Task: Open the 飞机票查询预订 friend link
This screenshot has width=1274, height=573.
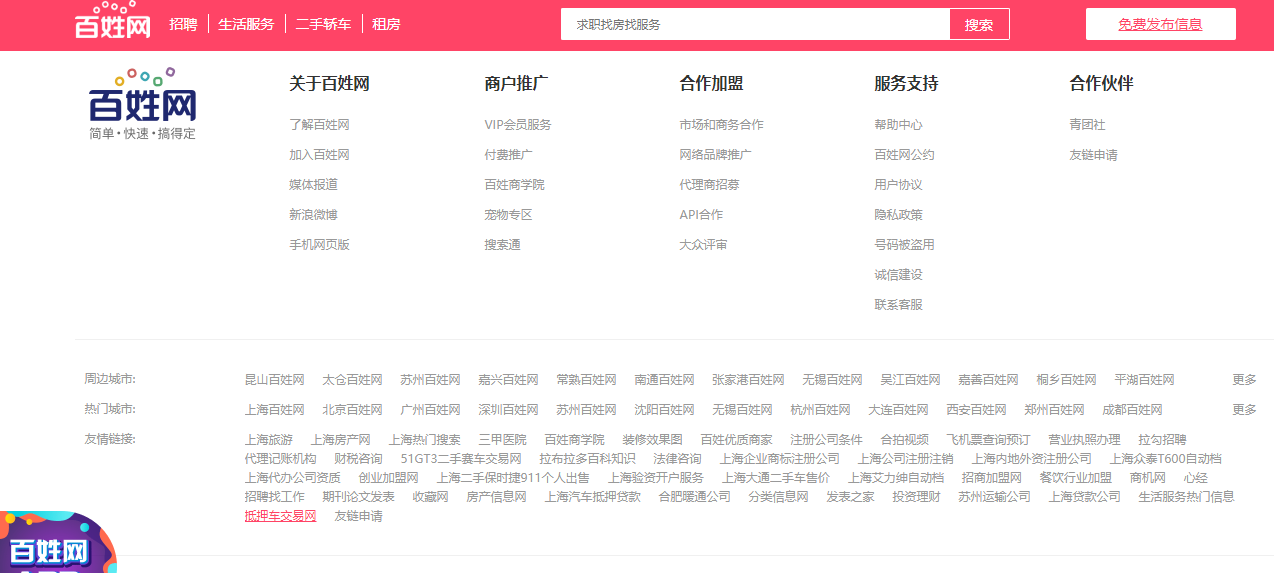Action: click(988, 440)
